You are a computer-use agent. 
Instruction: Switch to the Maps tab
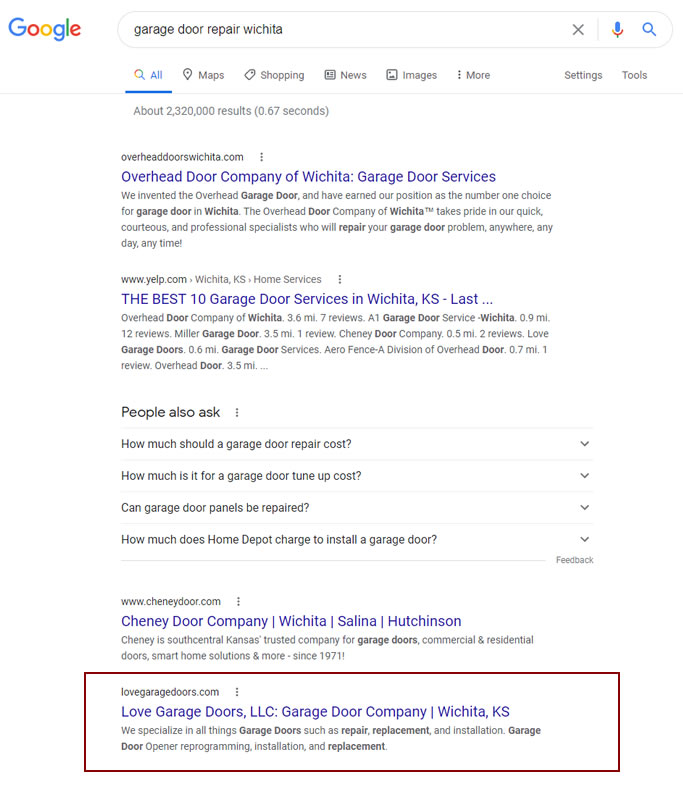204,75
